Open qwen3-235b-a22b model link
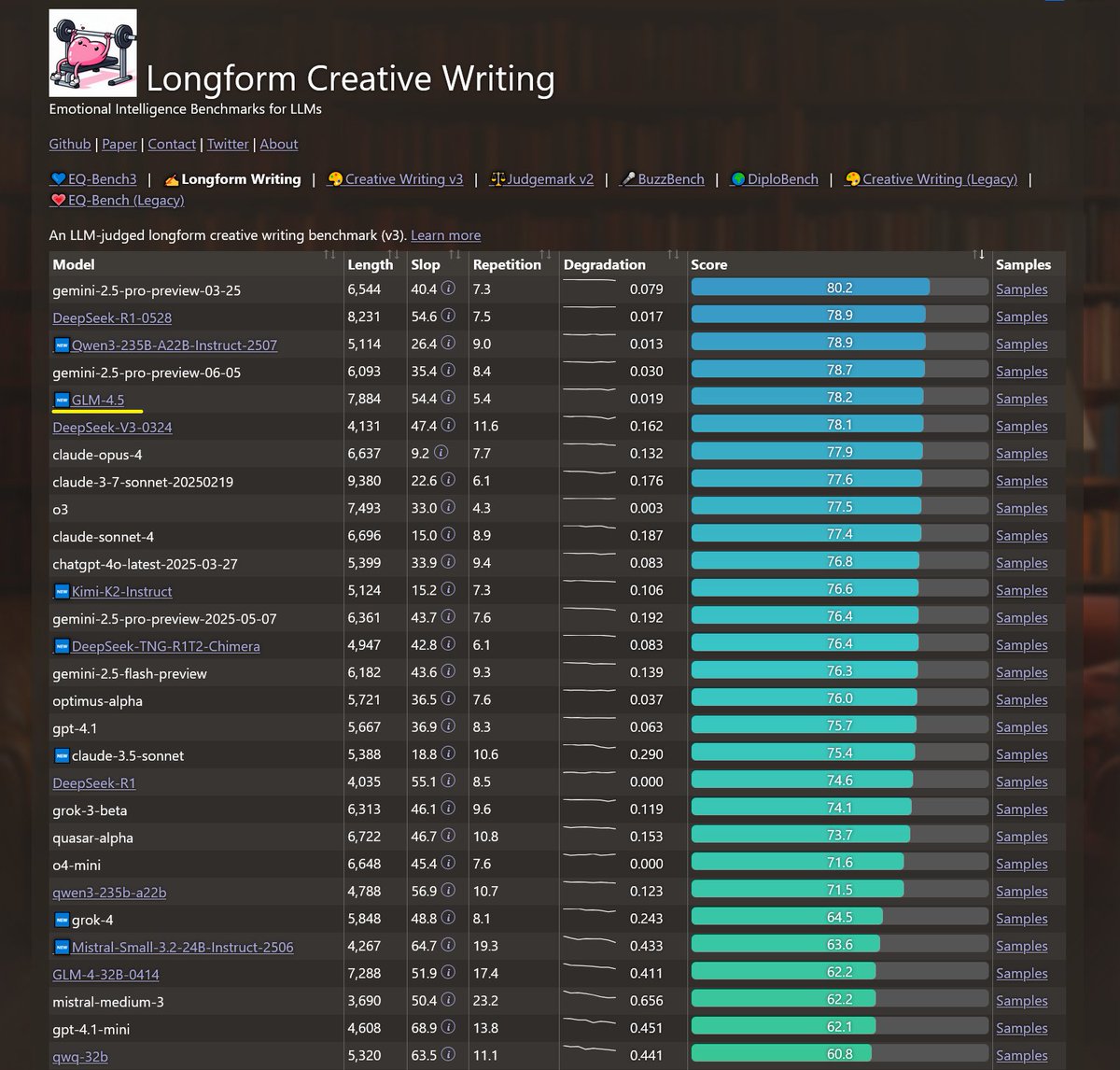Image resolution: width=1120 pixels, height=1070 pixels. pyautogui.click(x=109, y=893)
